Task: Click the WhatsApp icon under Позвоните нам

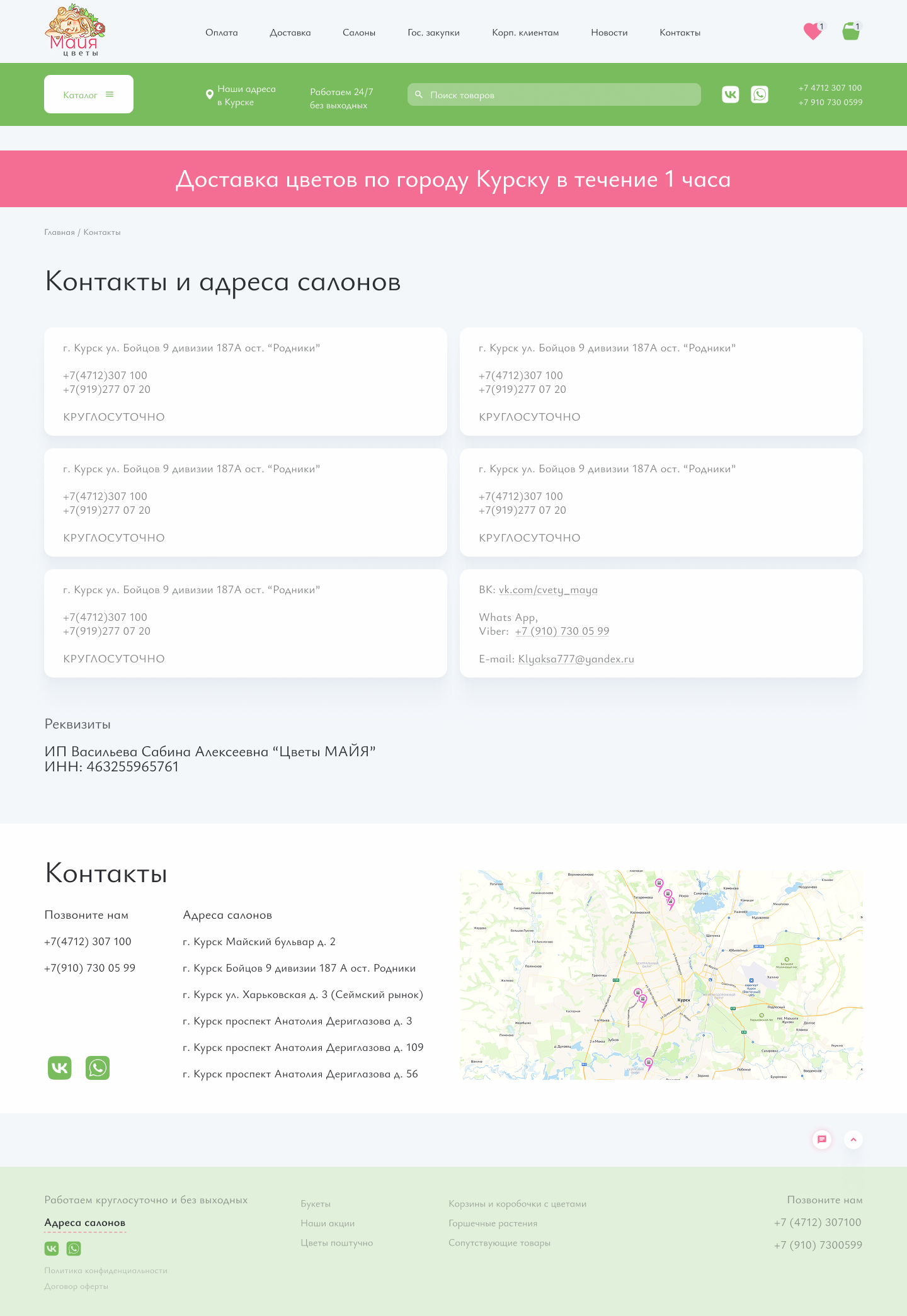Action: coord(98,1068)
